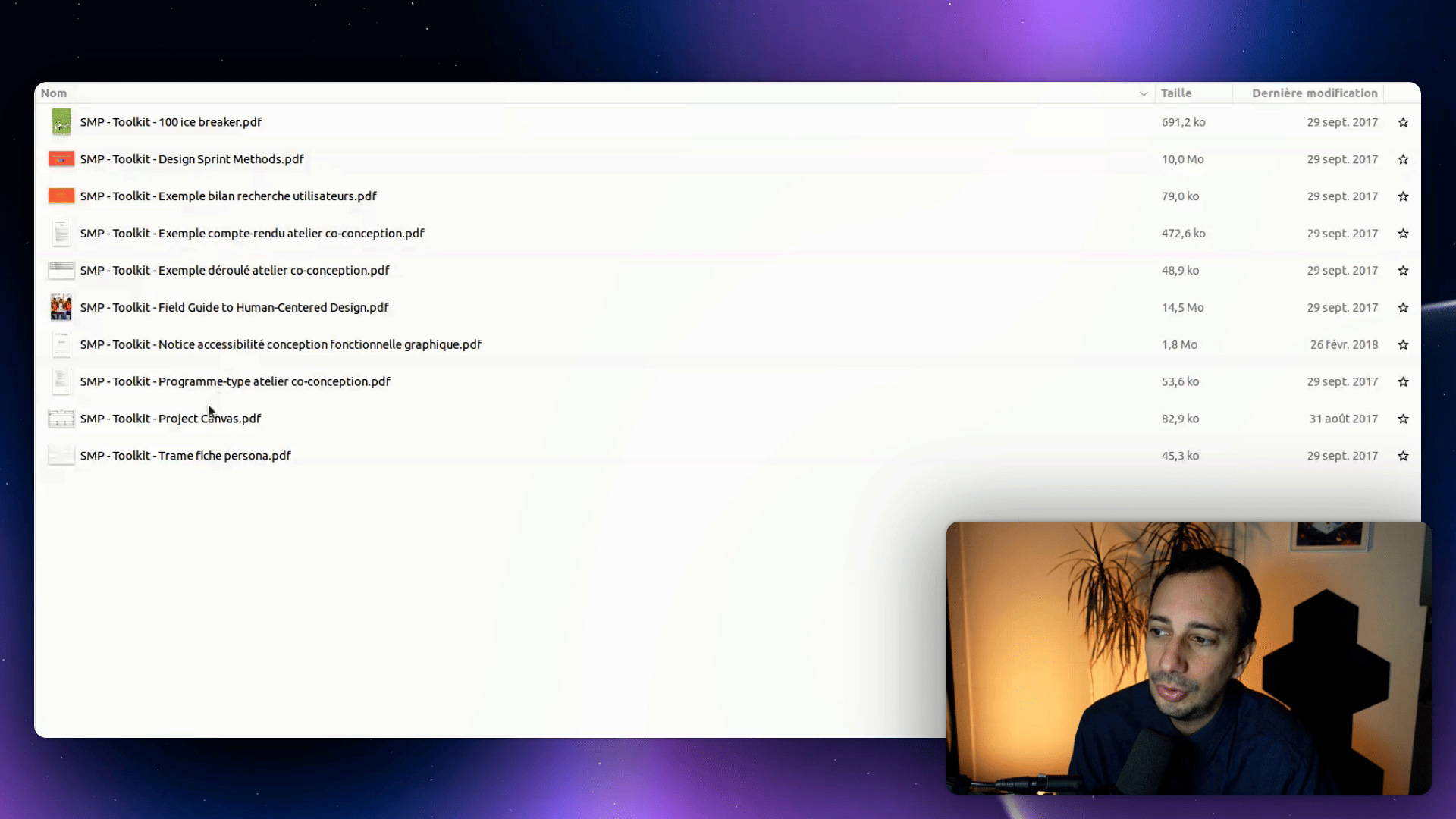The image size is (1456, 819).
Task: Select the Field Guide cover thumbnail icon
Action: click(x=61, y=307)
